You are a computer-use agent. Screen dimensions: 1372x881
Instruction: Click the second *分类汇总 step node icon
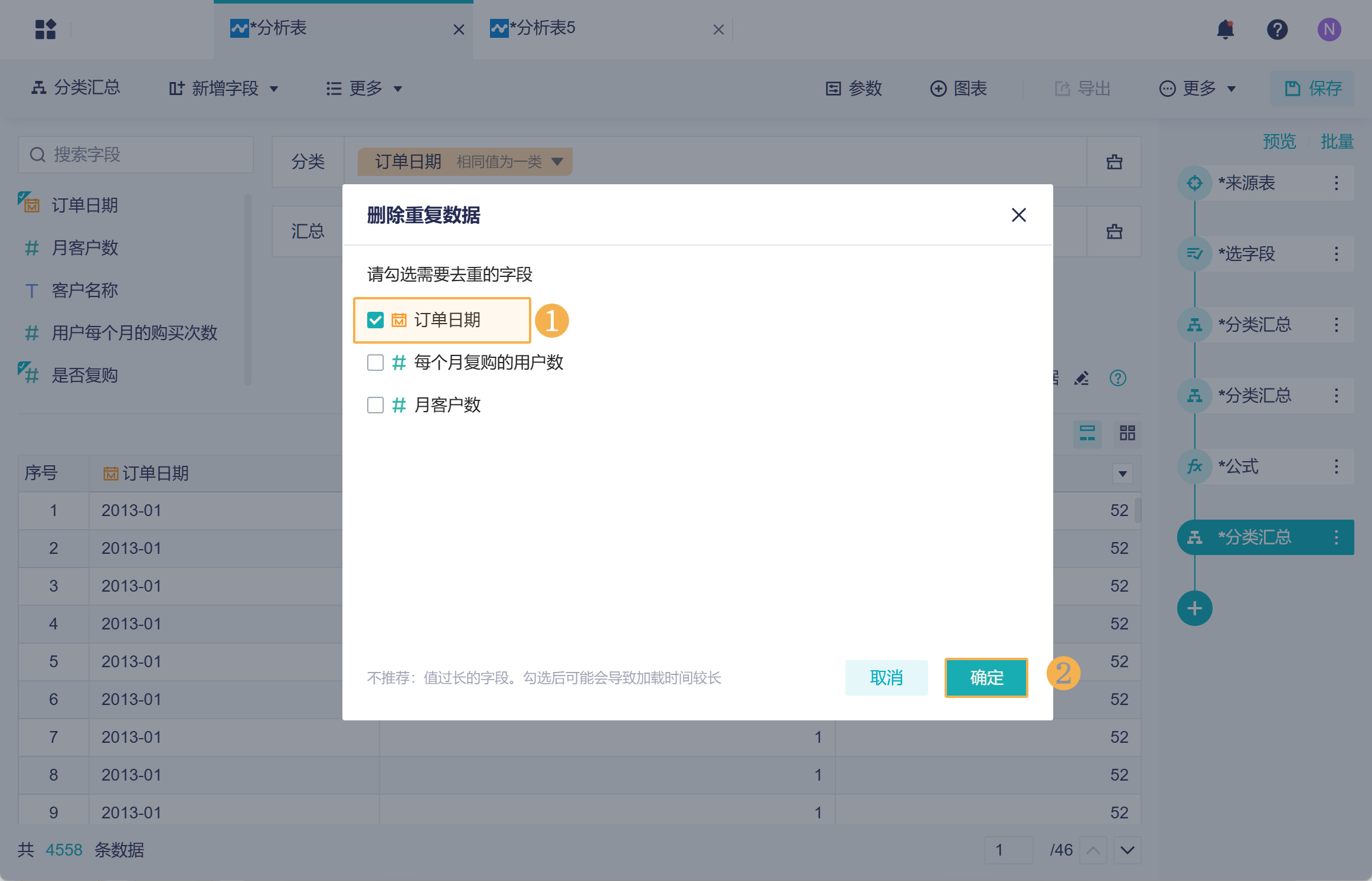1195,396
